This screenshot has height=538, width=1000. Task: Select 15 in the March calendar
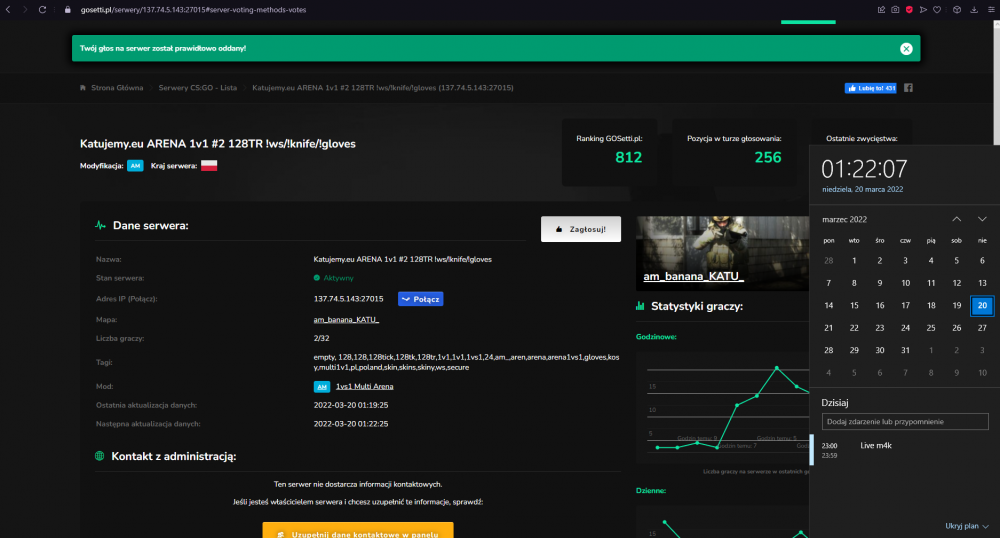pyautogui.click(x=854, y=305)
